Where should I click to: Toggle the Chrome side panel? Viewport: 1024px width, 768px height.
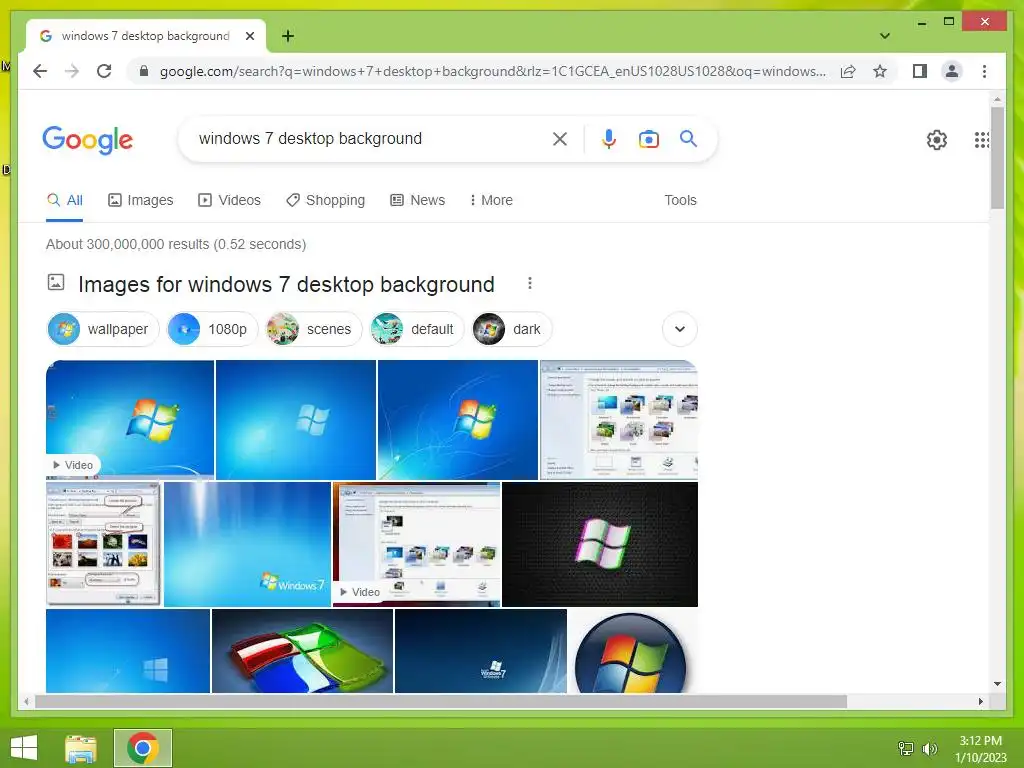(920, 71)
